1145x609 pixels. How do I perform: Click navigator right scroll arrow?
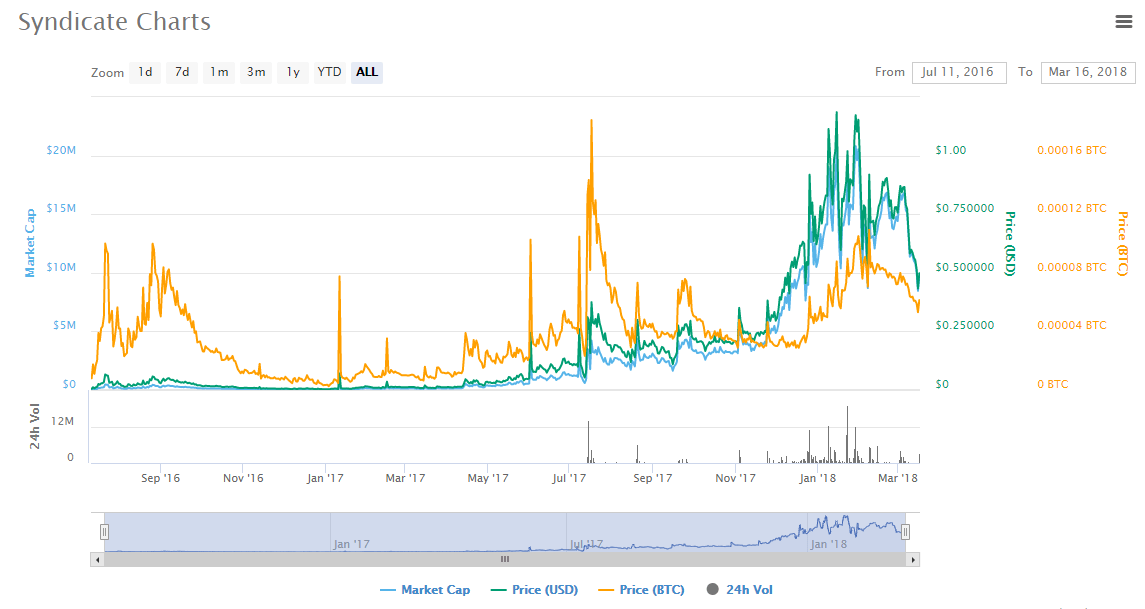point(913,560)
